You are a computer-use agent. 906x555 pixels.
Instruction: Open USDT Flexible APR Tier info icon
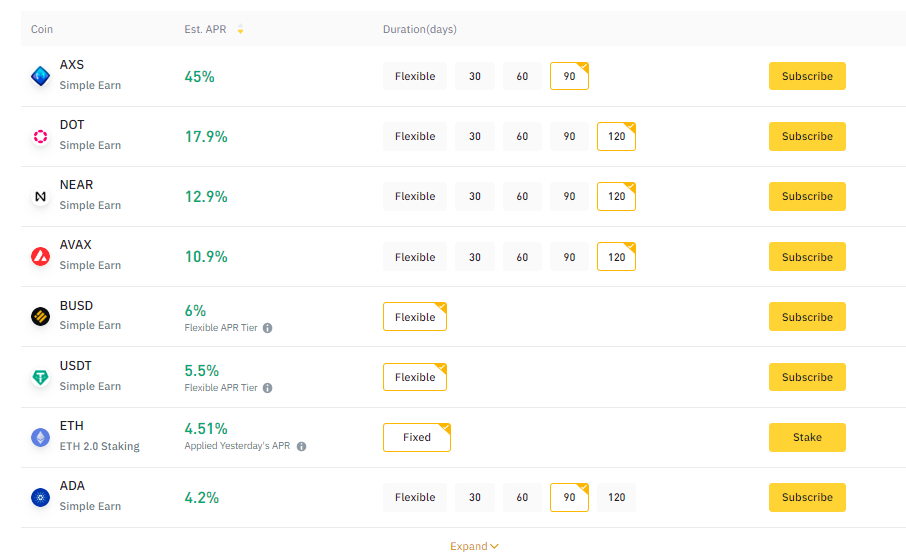(x=268, y=388)
